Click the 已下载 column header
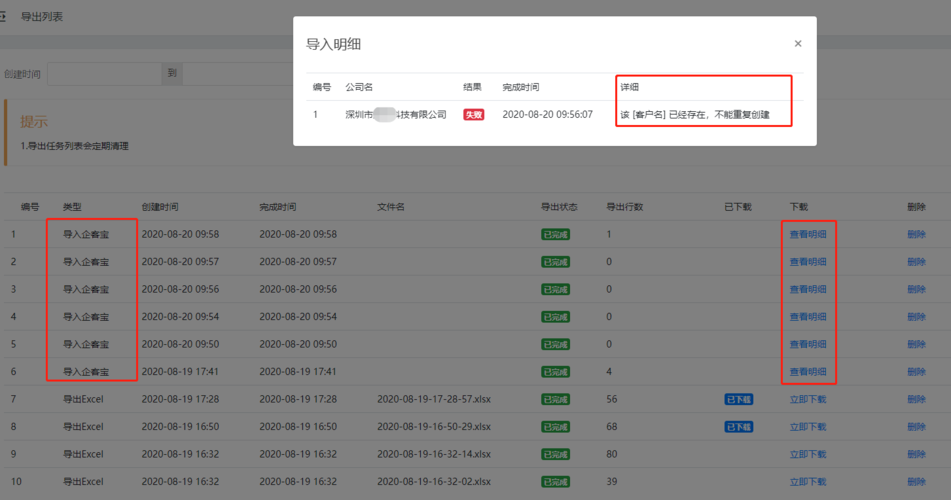The height and width of the screenshot is (500, 951). point(738,207)
